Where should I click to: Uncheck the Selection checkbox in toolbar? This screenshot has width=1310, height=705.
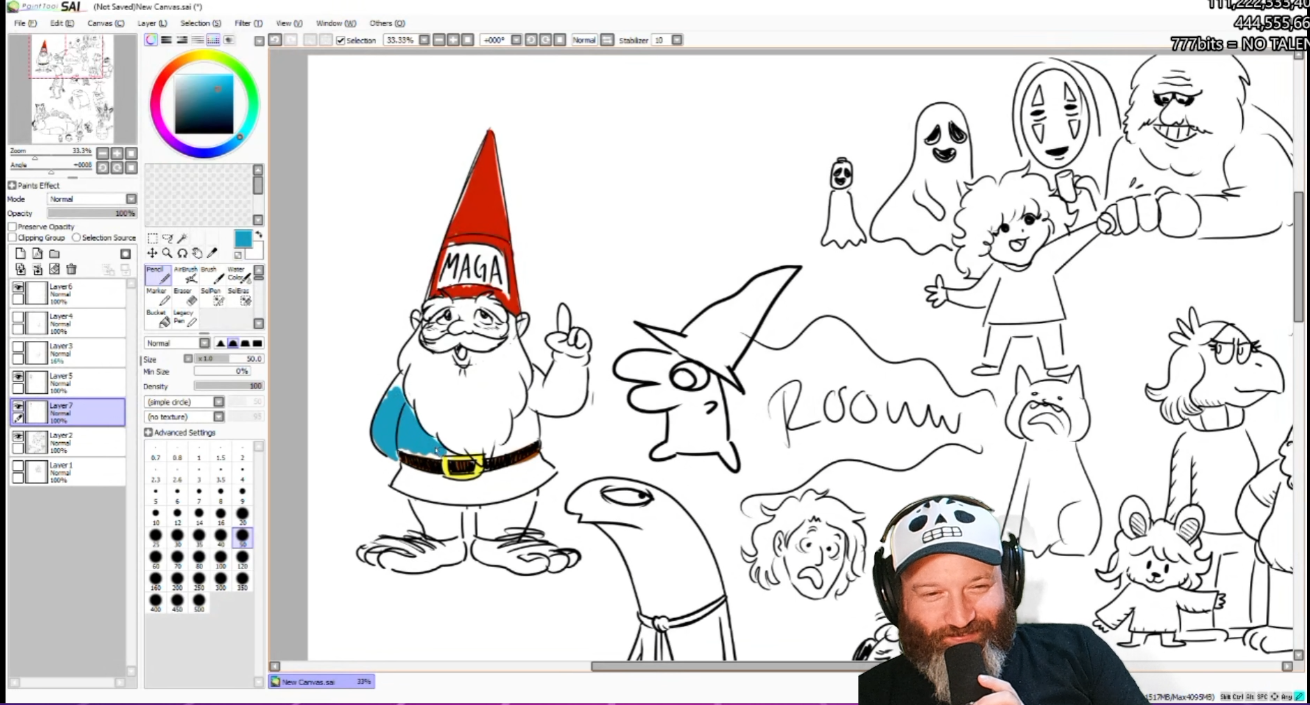341,40
